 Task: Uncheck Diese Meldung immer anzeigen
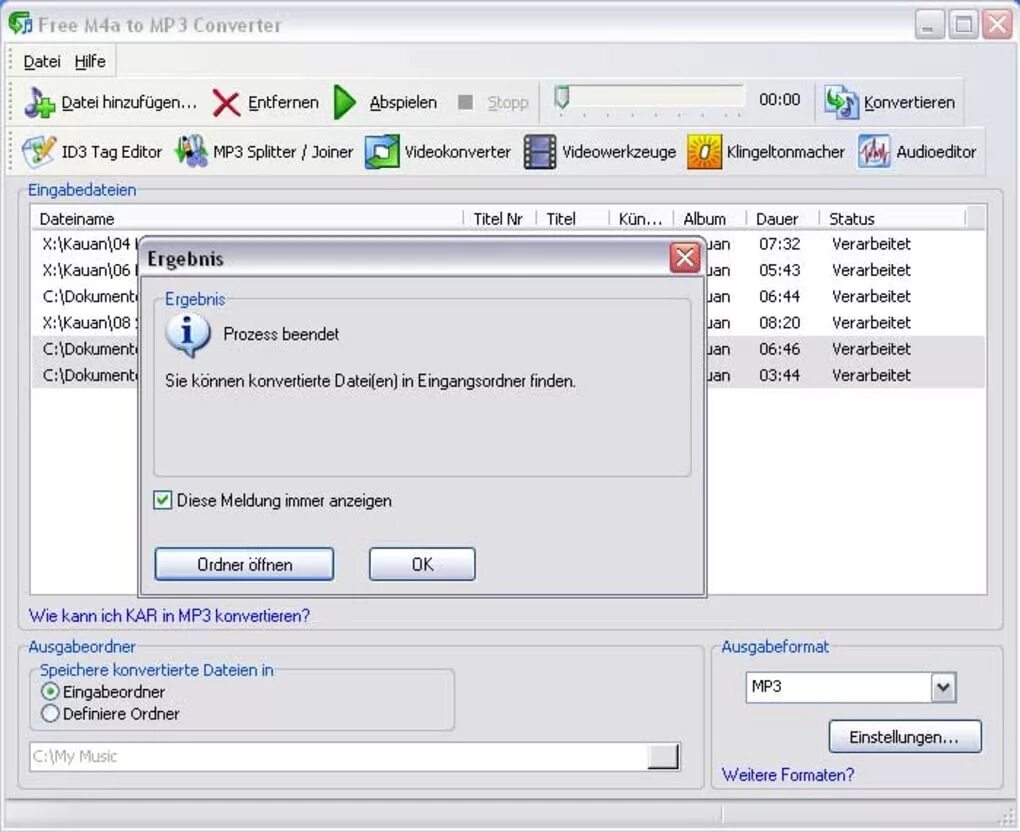[x=163, y=500]
